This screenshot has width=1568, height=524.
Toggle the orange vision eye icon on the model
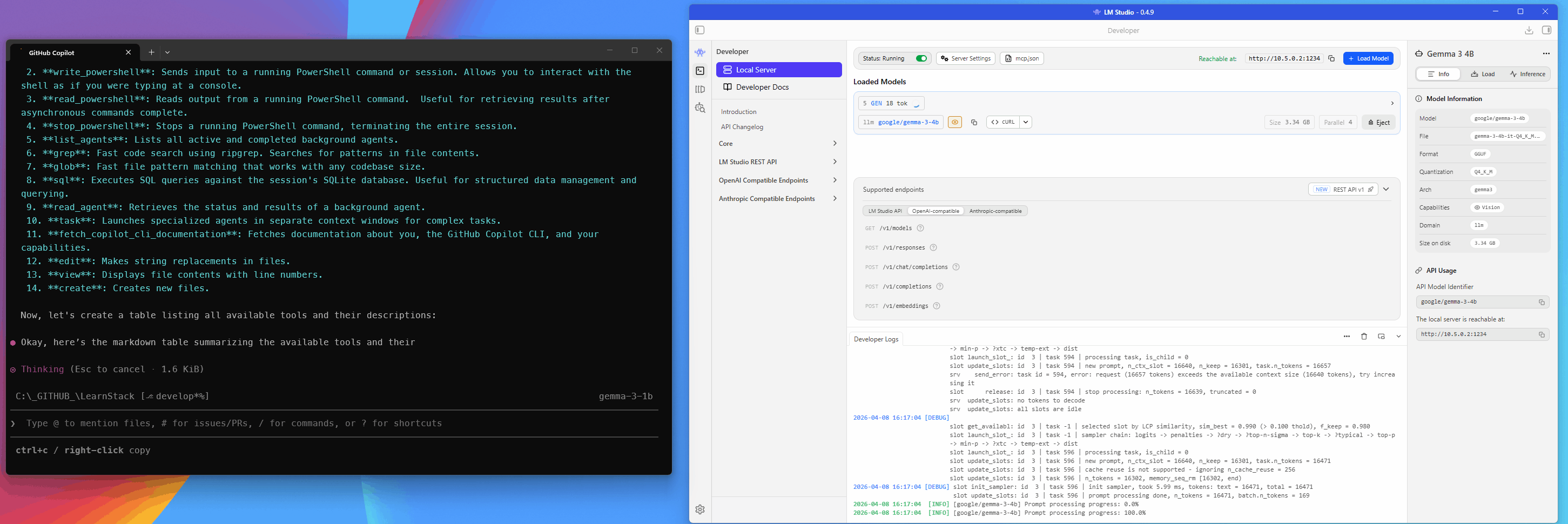click(x=955, y=122)
